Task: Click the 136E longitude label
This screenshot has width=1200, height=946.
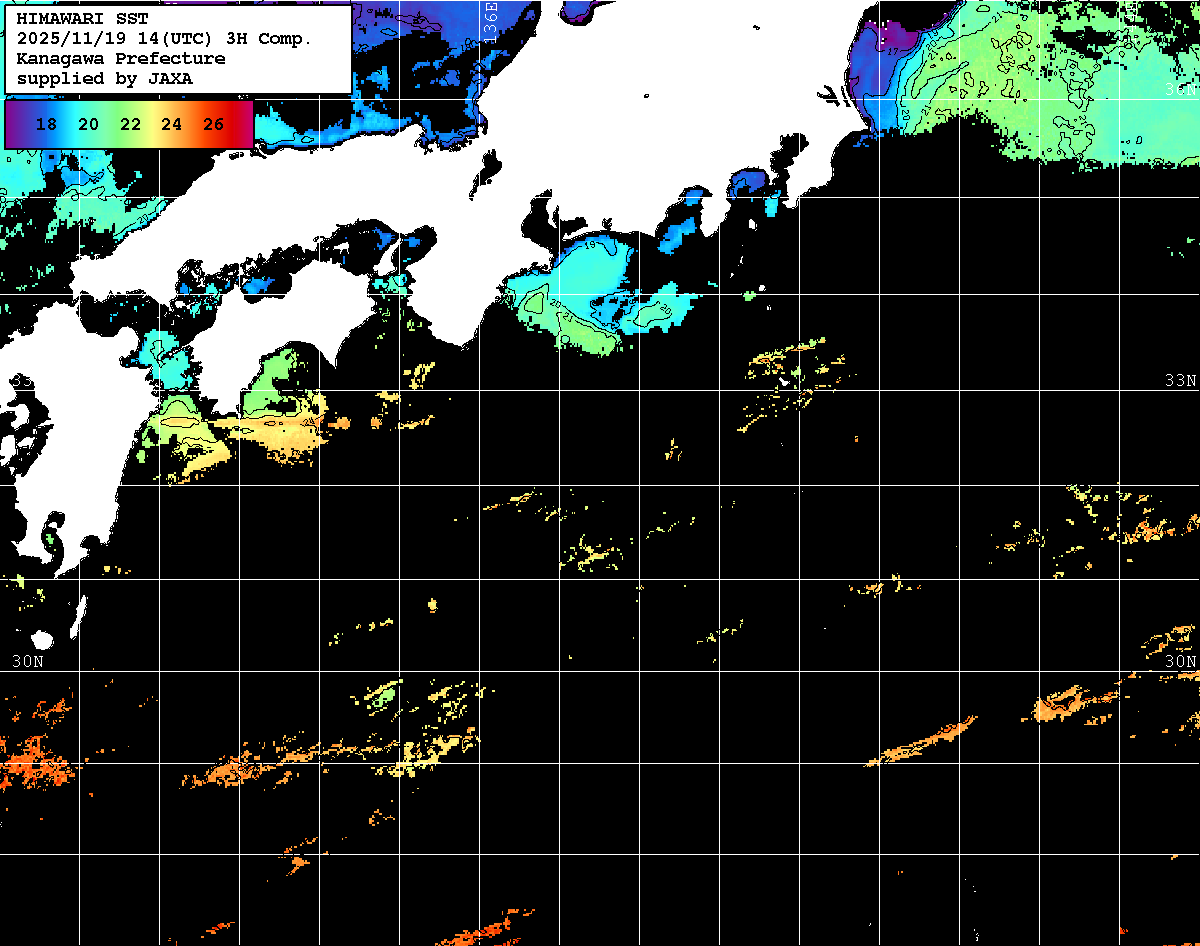Action: pos(490,18)
